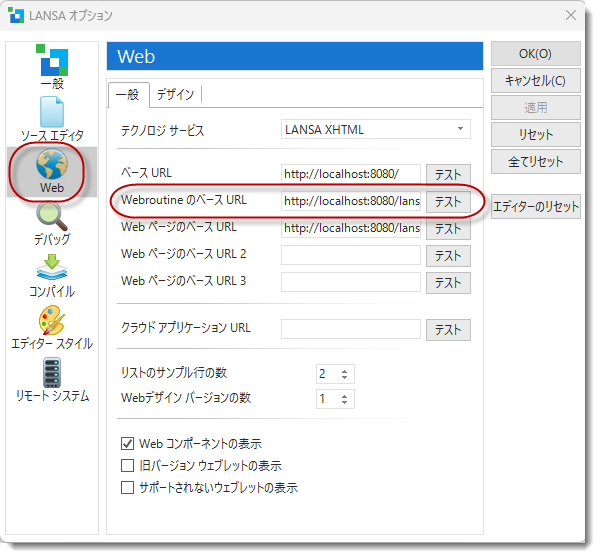Screen dimensions: 600x558
Task: Toggle サポートされないウェブレットの表示 checkbox
Action: (x=127, y=488)
